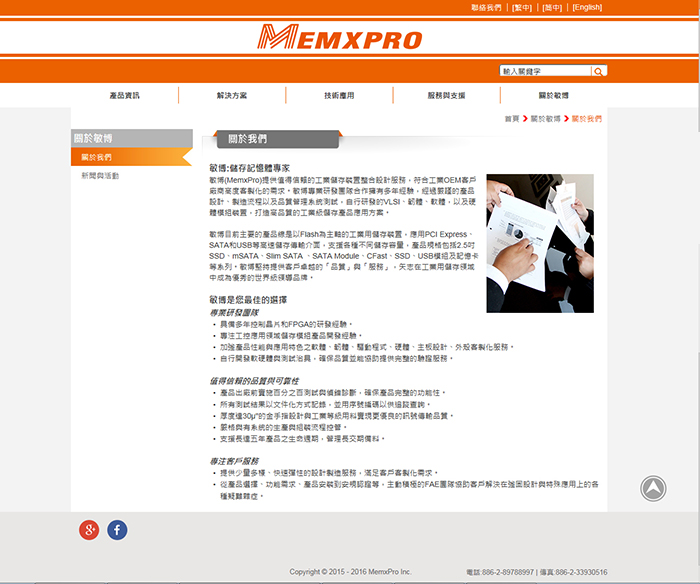
Task: Click the MEMXPRO logo
Action: coord(340,37)
